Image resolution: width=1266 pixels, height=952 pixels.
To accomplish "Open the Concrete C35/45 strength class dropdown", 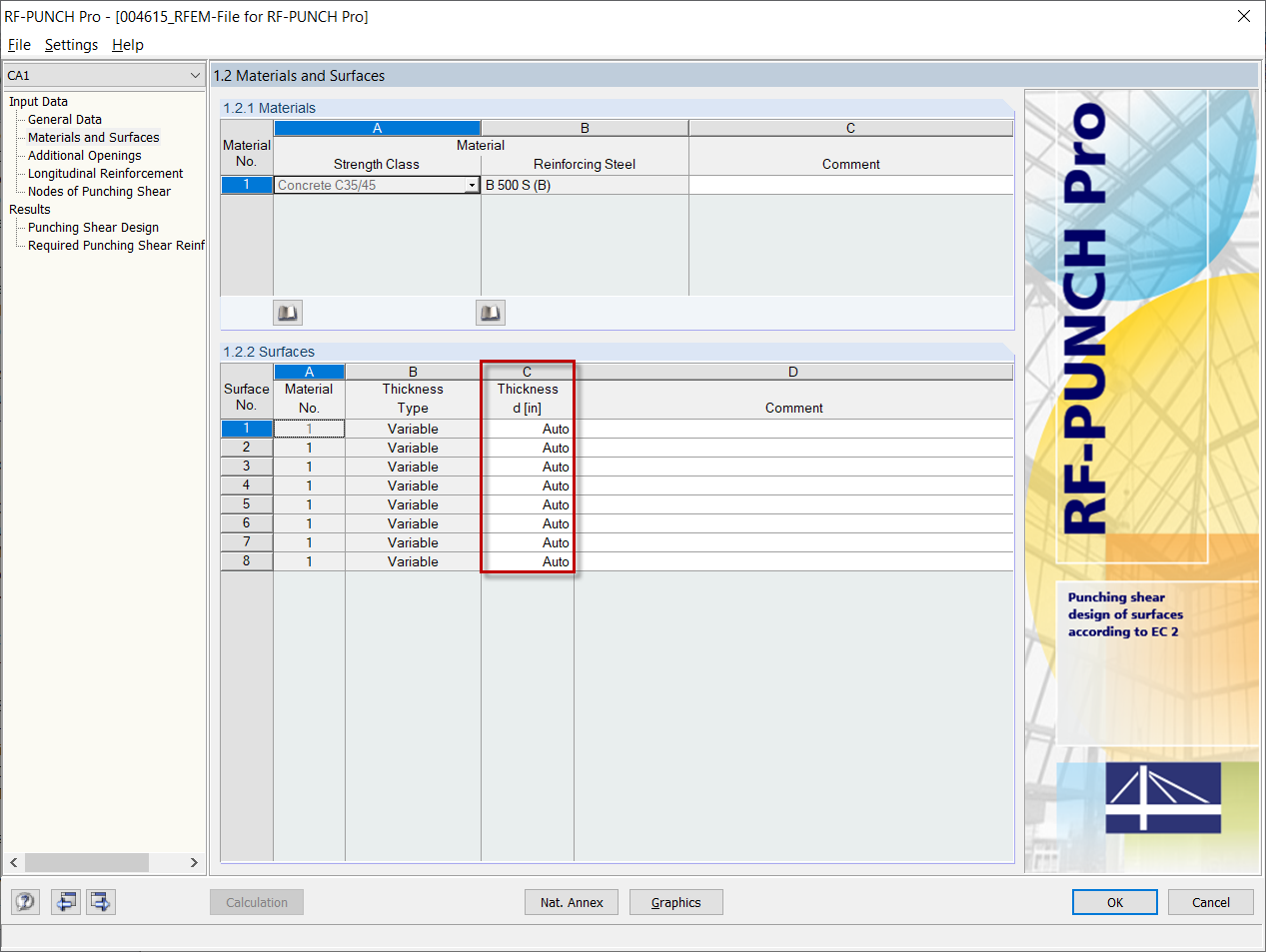I will pos(472,184).
